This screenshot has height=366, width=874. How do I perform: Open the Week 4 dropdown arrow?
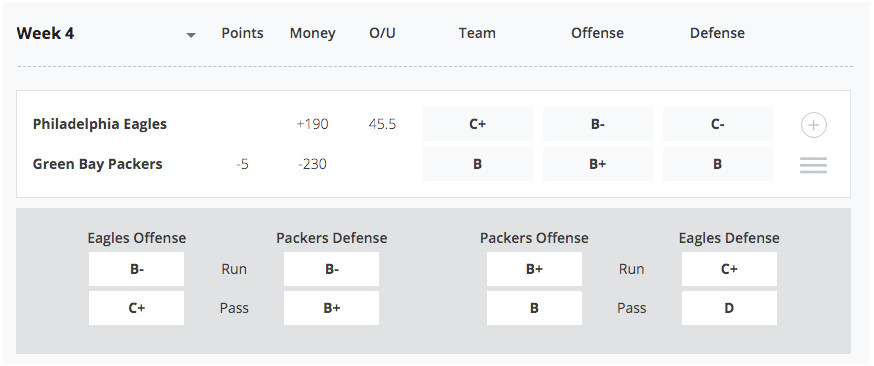point(191,35)
